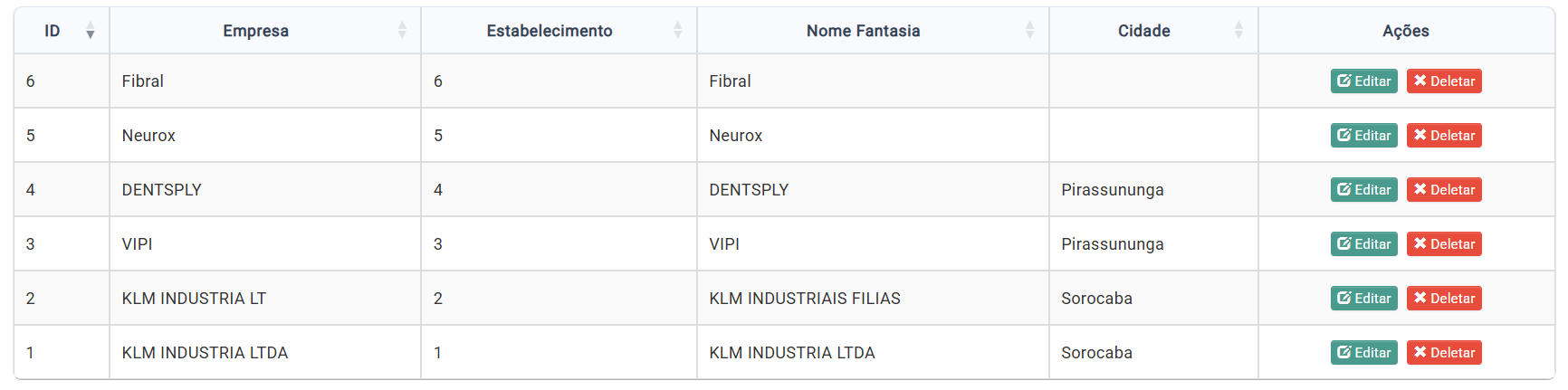The image size is (1568, 390).
Task: Sort the Cidade column using arrows
Action: coord(1238,31)
